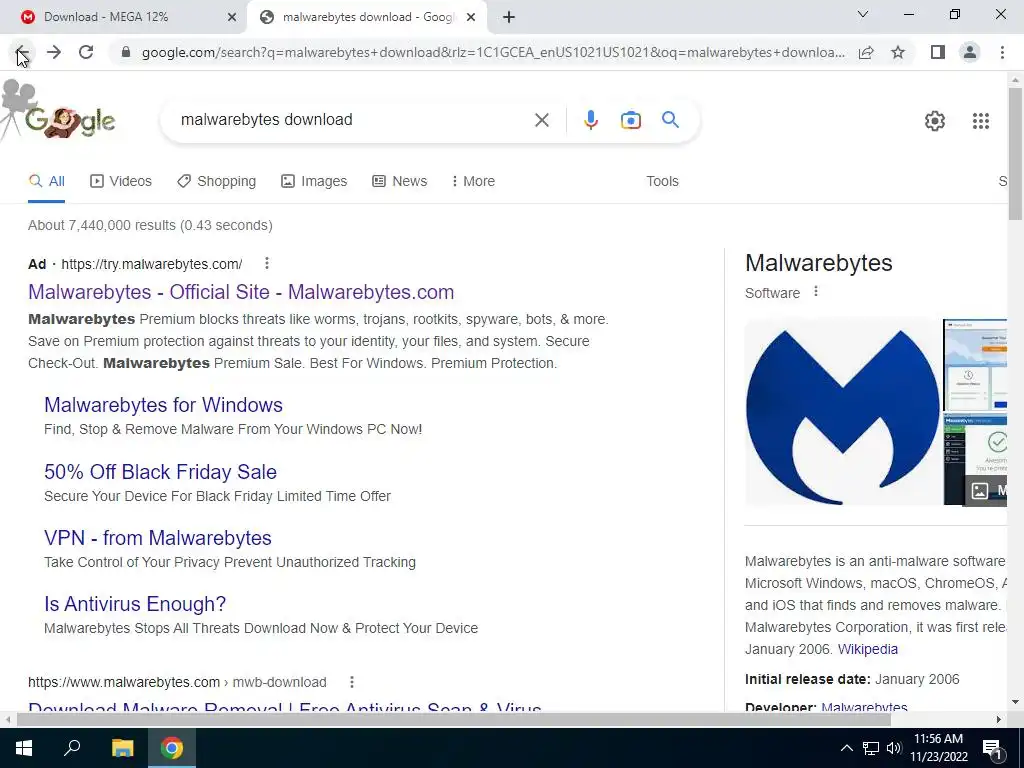Start voice search with microphone

click(x=591, y=120)
